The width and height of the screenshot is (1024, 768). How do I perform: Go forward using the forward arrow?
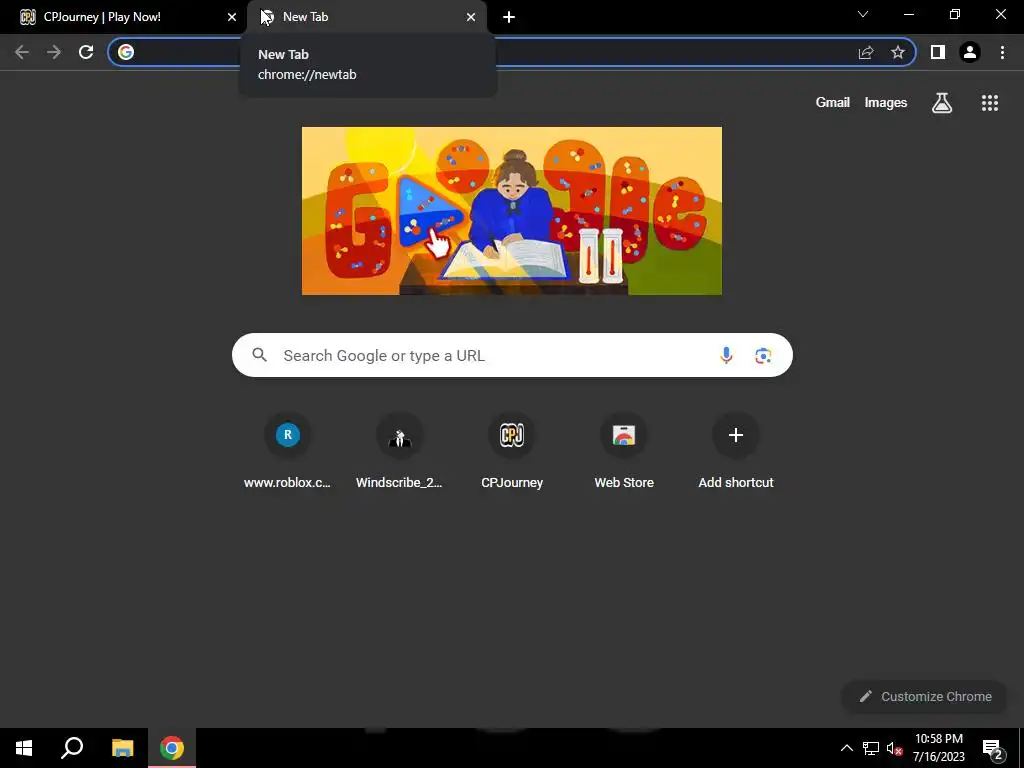coord(54,52)
